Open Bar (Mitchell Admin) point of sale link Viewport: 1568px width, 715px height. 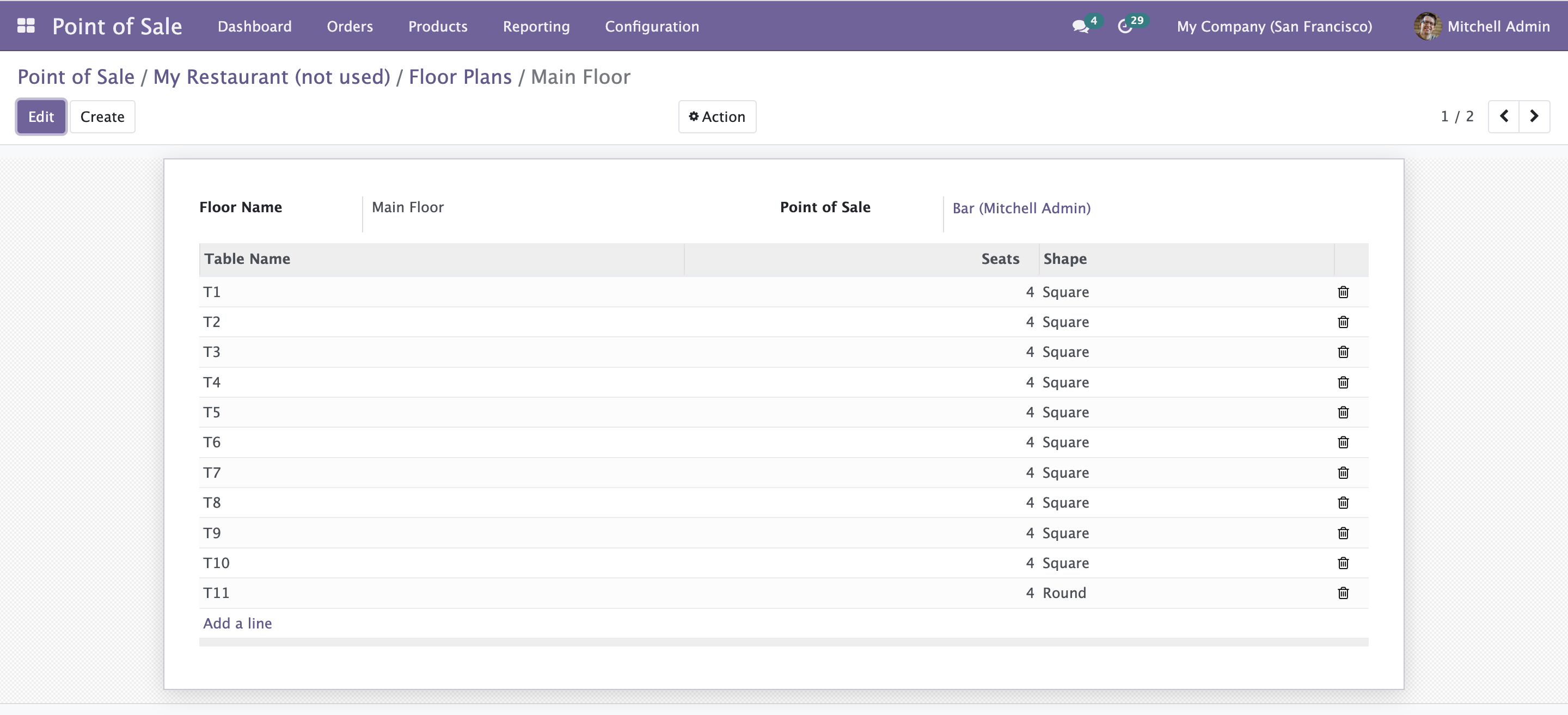(1021, 208)
